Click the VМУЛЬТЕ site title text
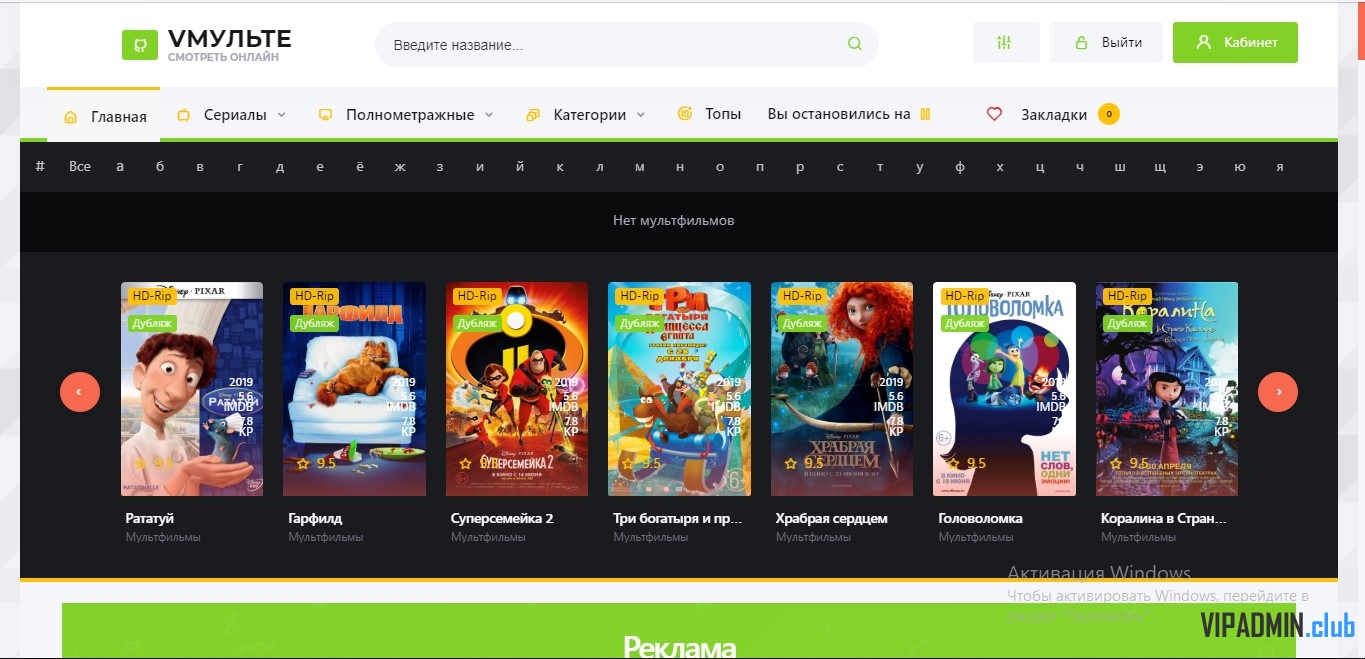1365x659 pixels. click(230, 39)
